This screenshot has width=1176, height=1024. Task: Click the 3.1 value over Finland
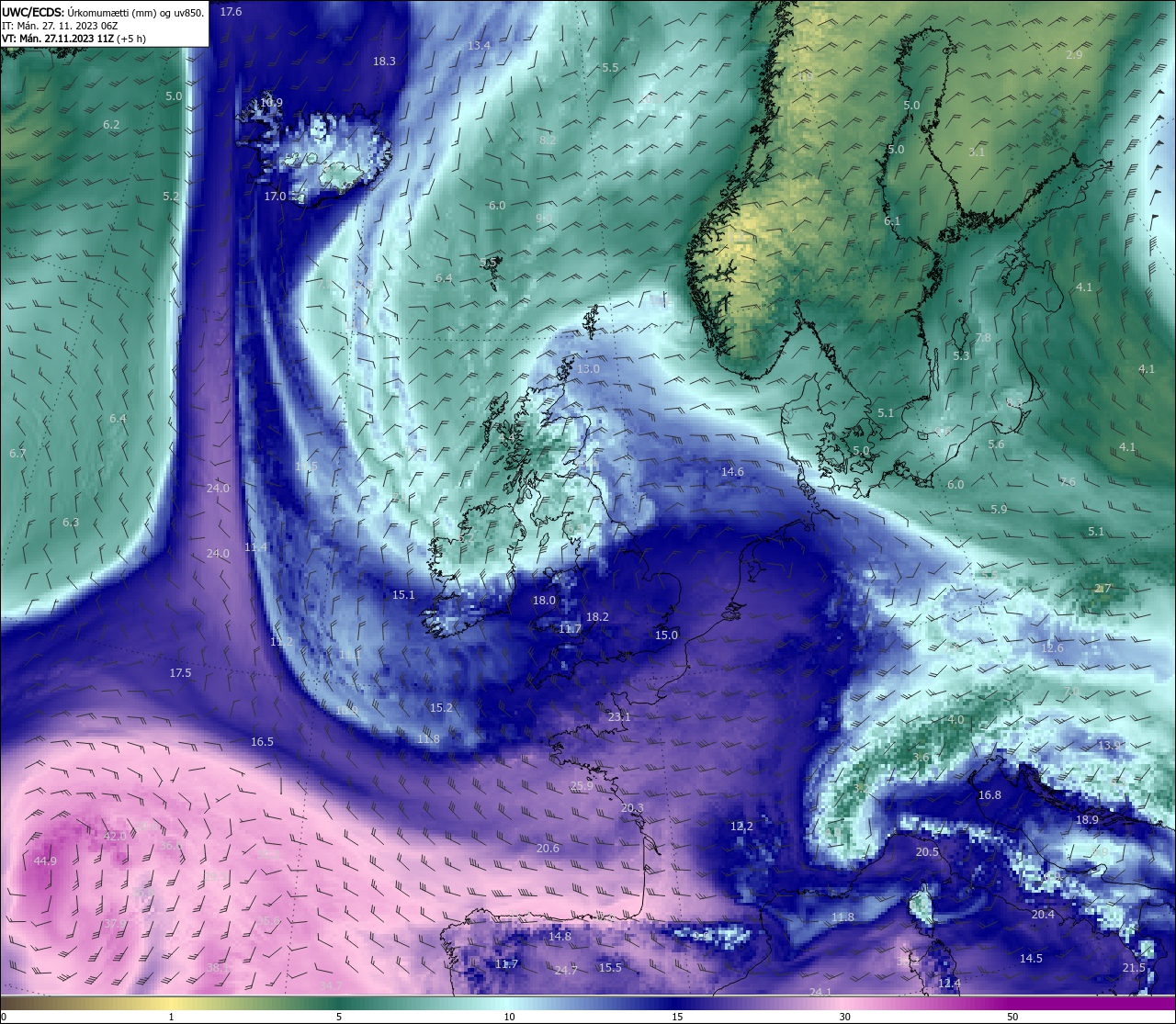point(977,152)
